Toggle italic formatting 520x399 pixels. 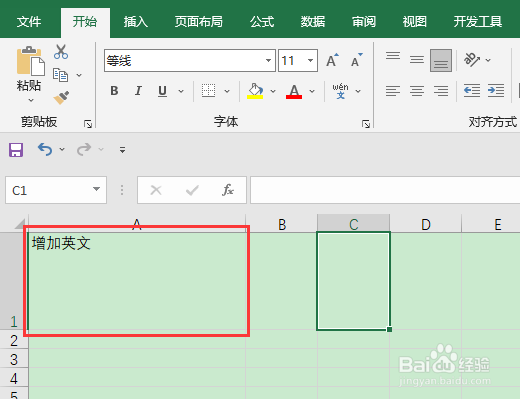138,91
